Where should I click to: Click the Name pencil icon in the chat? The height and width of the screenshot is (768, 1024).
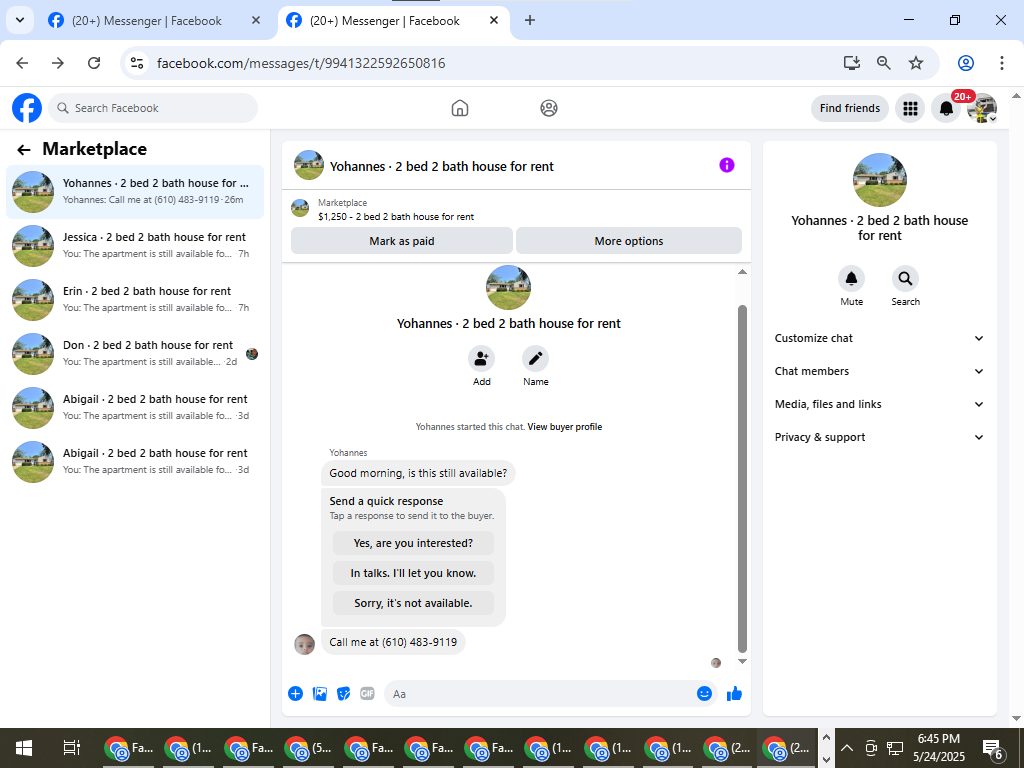pos(536,358)
